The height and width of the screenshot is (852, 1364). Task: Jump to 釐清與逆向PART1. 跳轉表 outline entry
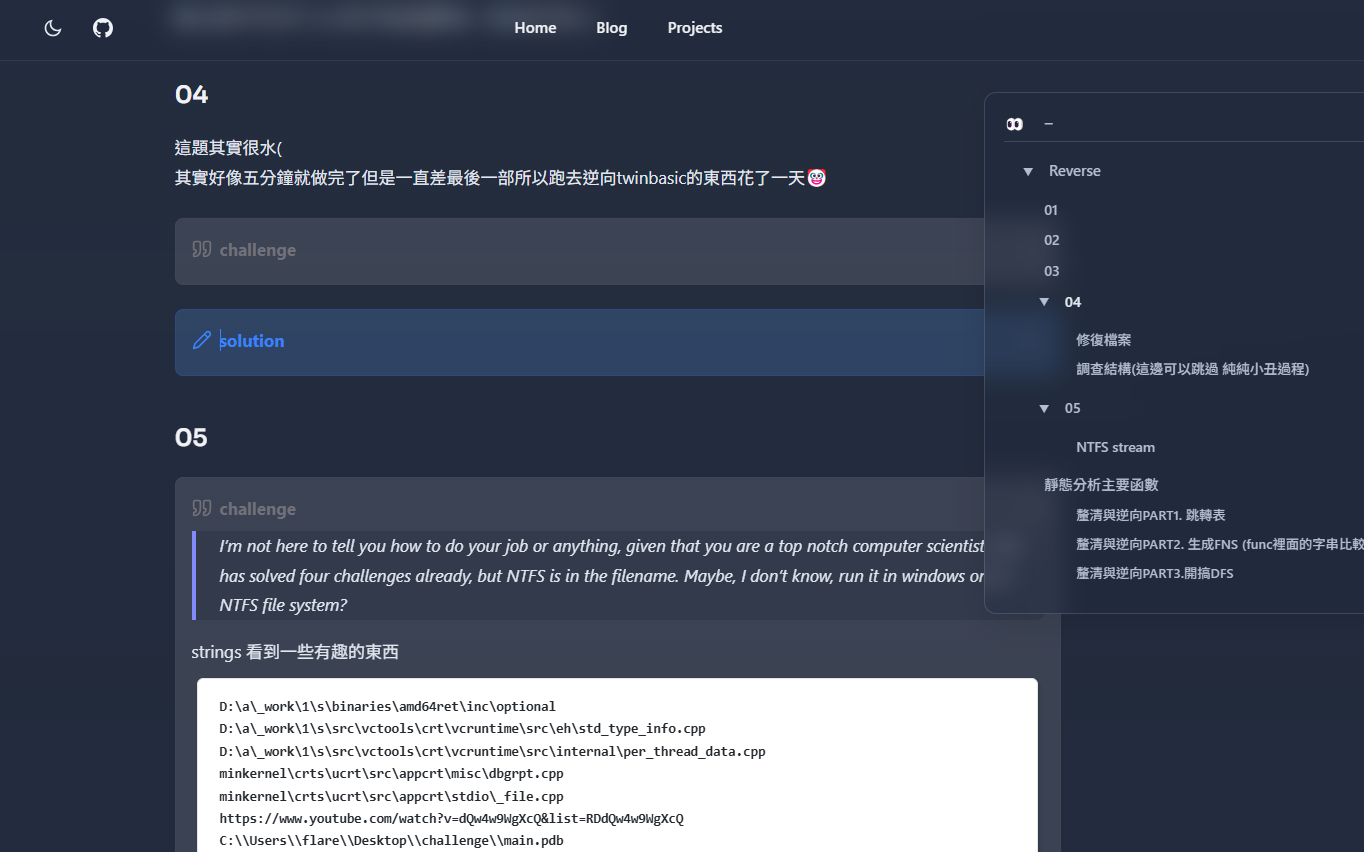click(x=1151, y=515)
